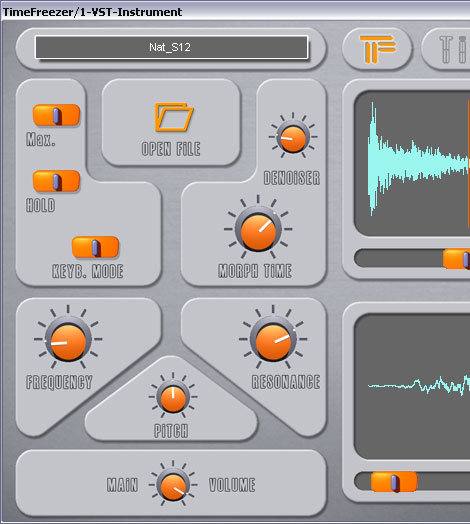The width and height of the screenshot is (470, 524).
Task: Click the MORPH TIME label
Action: click(x=255, y=271)
